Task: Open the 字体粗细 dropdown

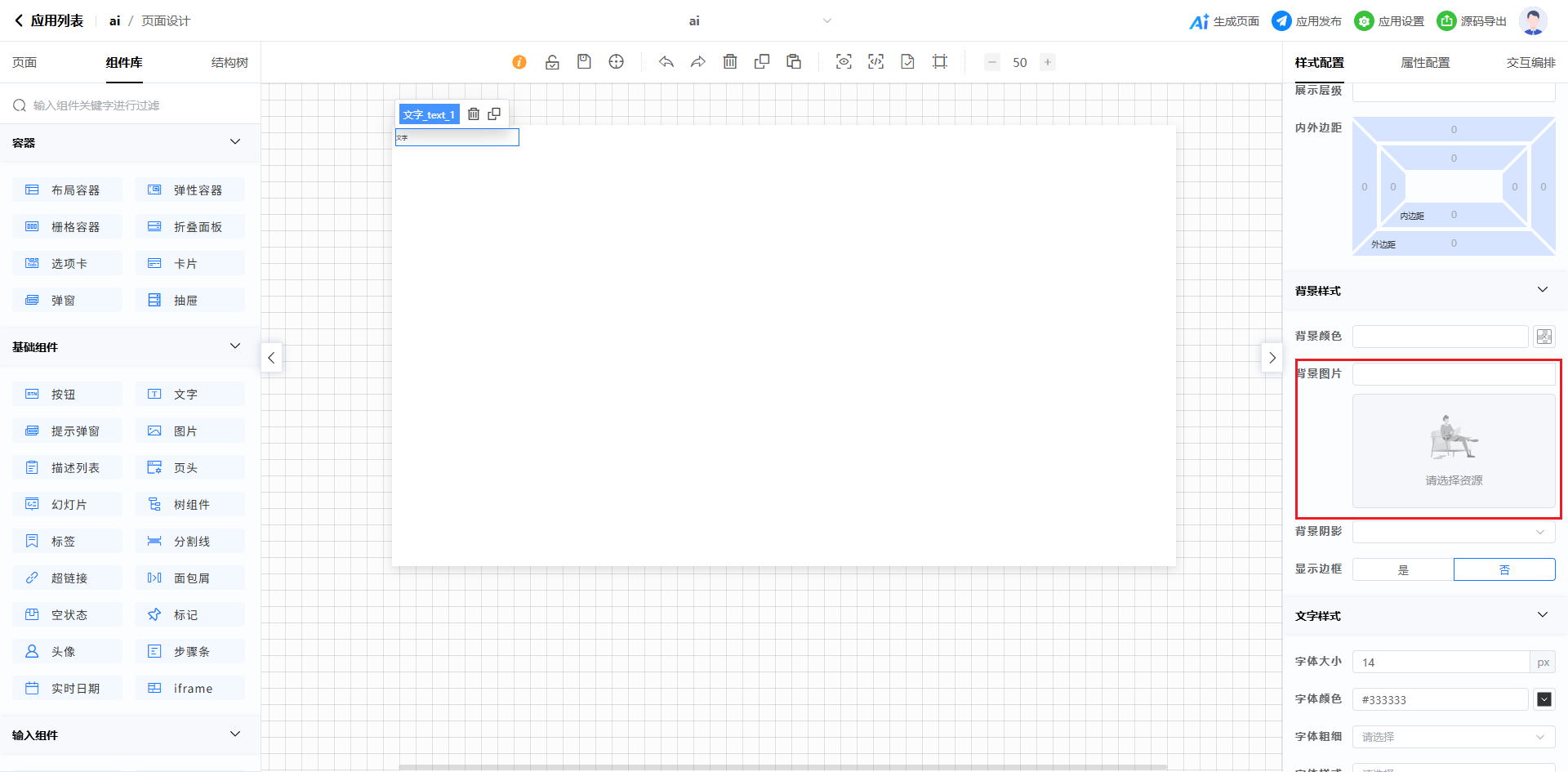Action: coord(1454,737)
